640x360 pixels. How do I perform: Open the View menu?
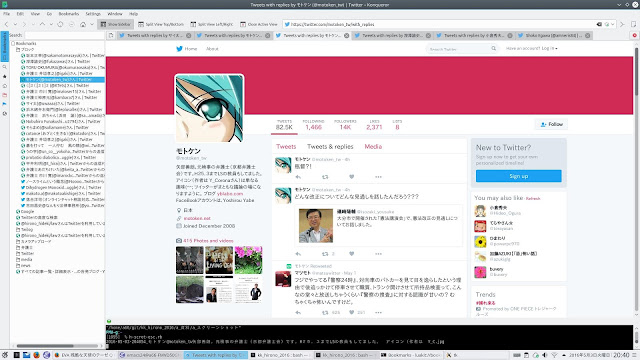35,14
